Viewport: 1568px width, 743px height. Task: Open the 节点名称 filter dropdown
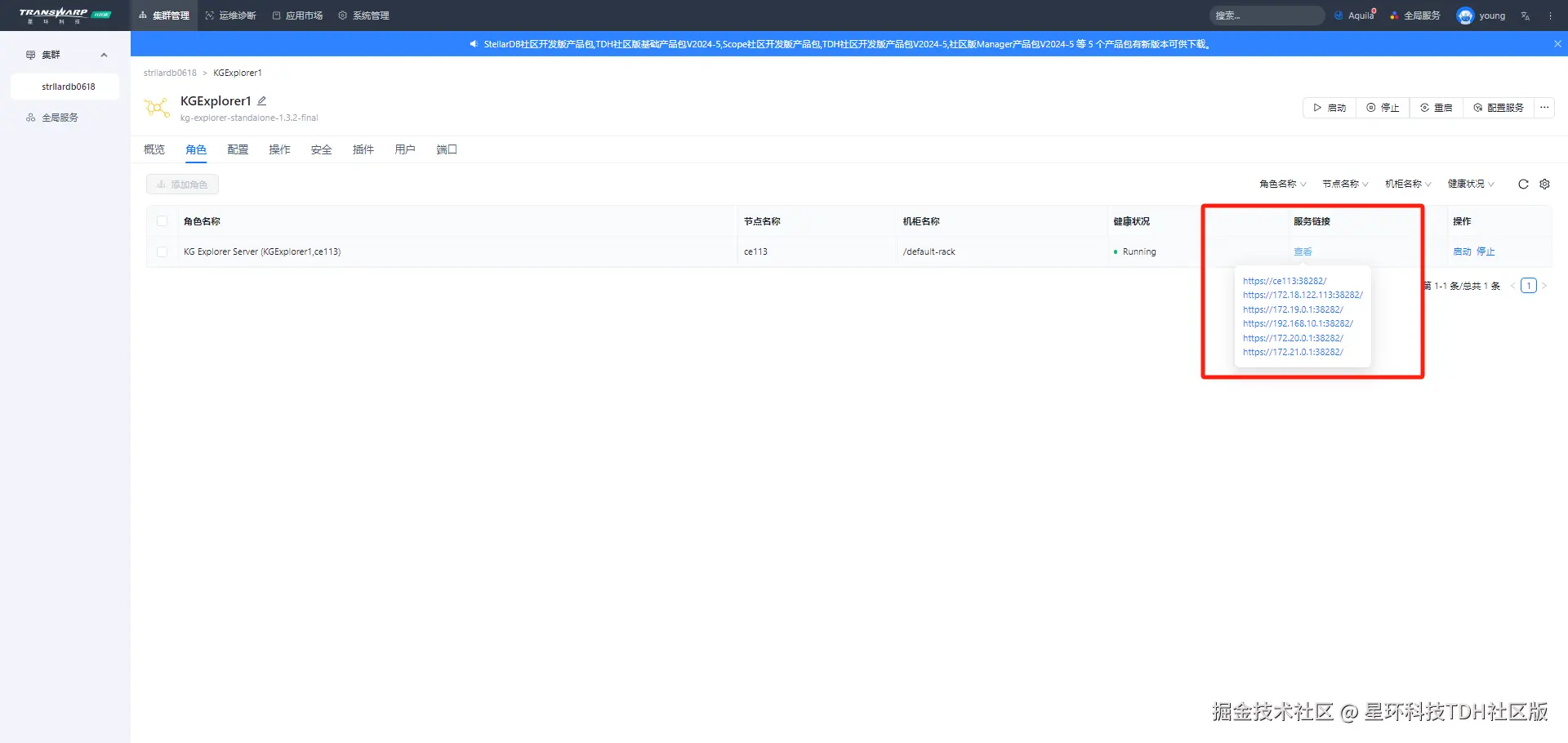(1345, 184)
